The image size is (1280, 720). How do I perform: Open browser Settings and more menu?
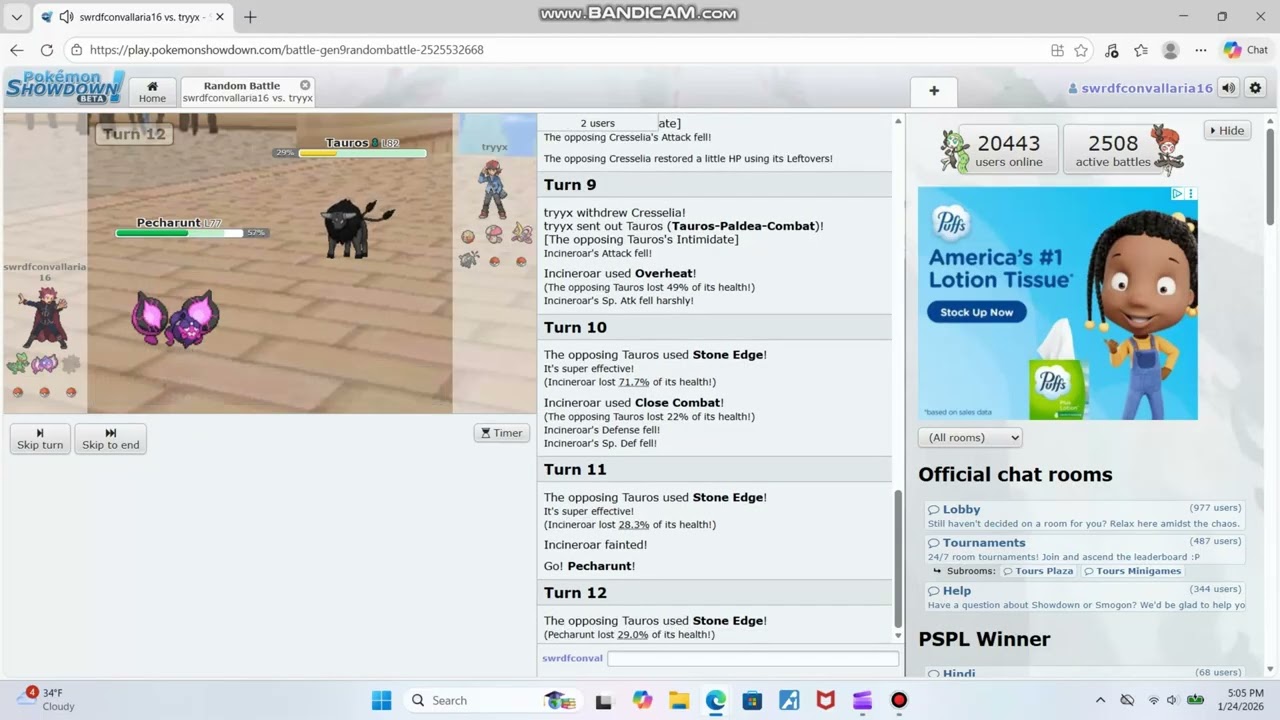pos(1201,50)
